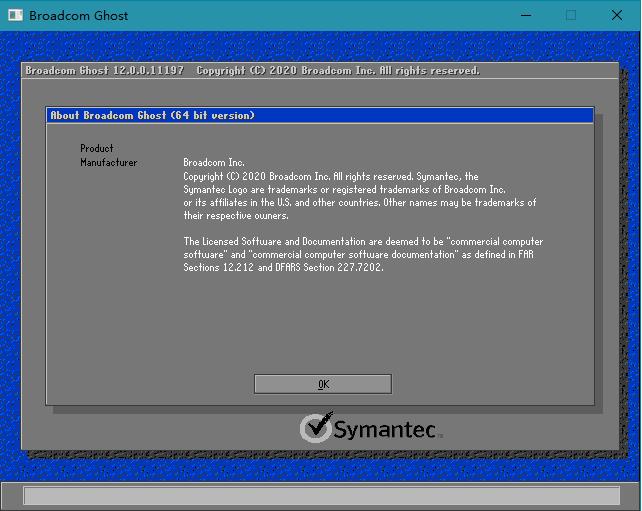Click the 'Symantec Logo are trademarks' line
The image size is (642, 511).
344,190
